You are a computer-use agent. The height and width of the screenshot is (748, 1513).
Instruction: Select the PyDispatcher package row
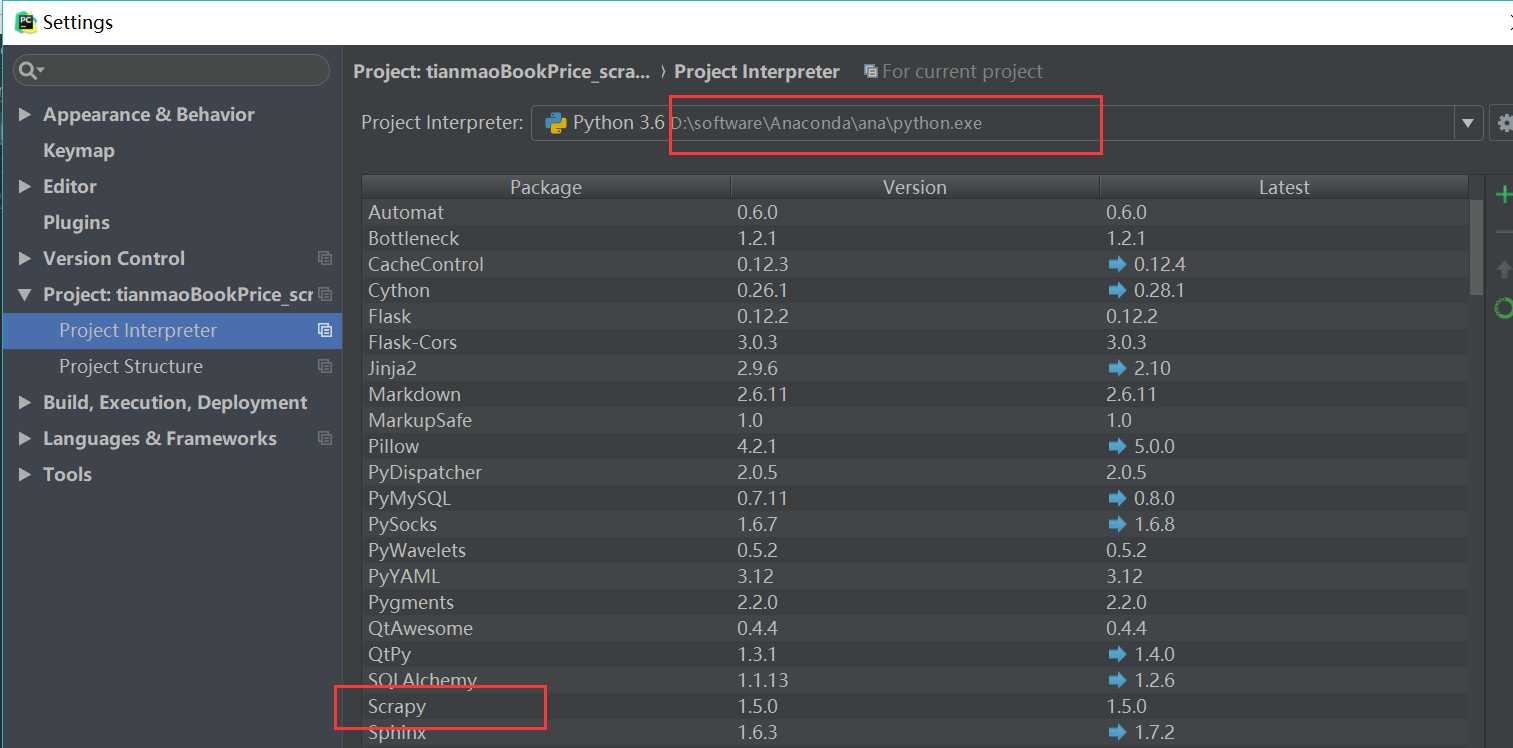coord(915,472)
